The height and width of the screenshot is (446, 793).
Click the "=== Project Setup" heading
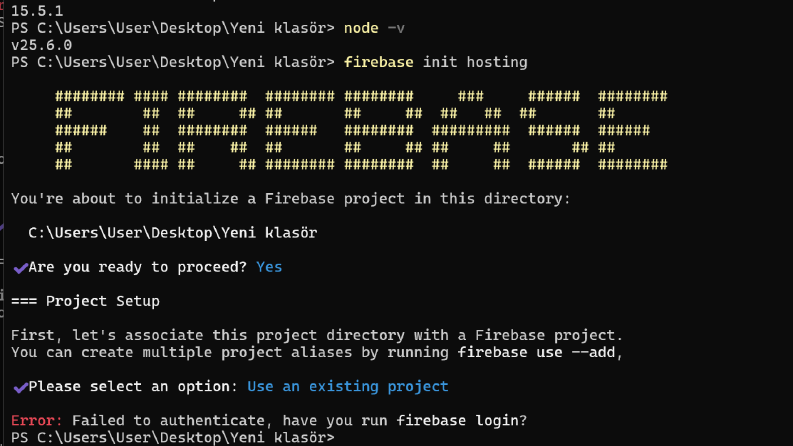tap(85, 301)
